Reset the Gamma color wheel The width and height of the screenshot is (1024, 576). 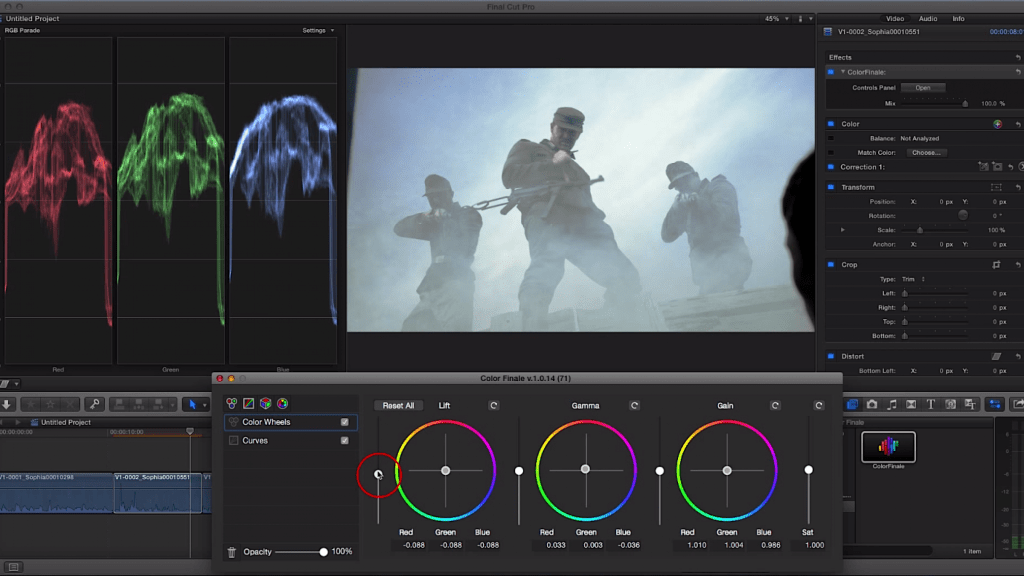(x=634, y=406)
